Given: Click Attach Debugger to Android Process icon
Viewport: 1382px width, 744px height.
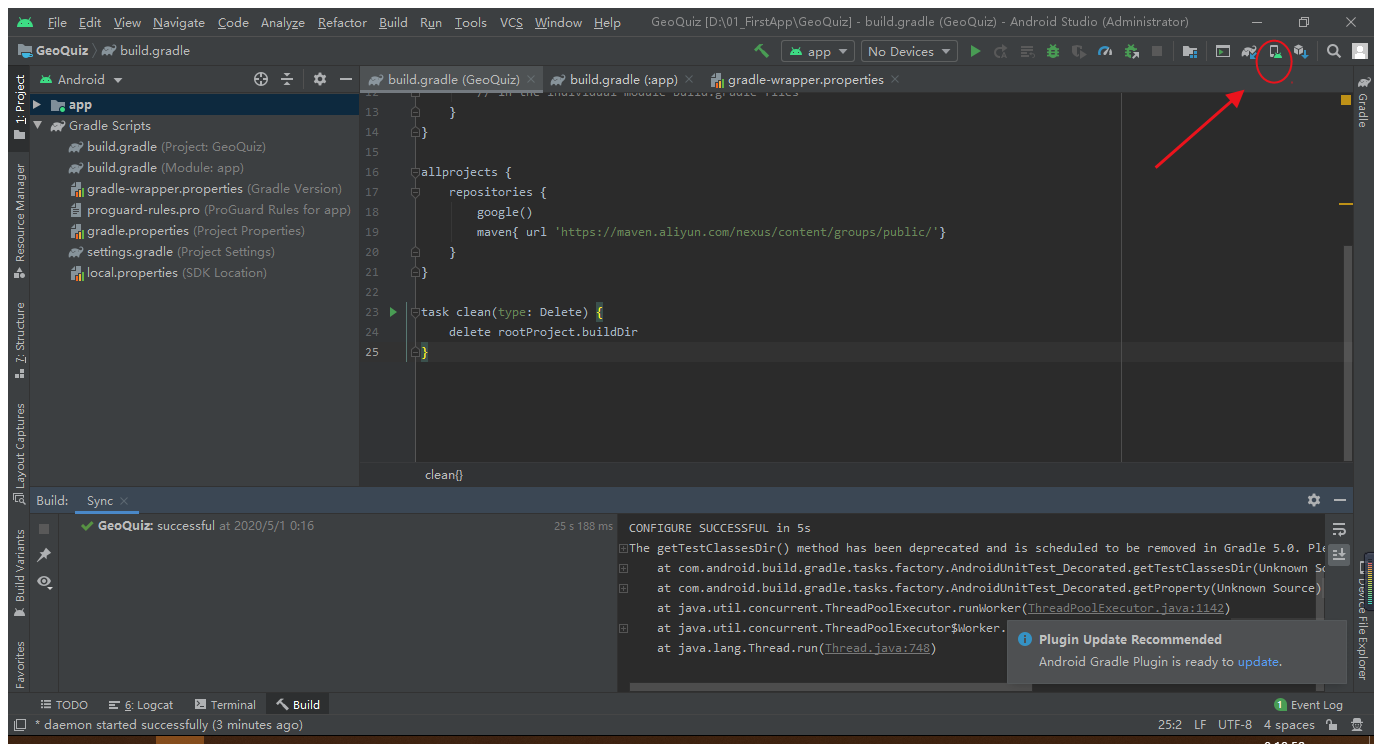Looking at the screenshot, I should point(1131,51).
